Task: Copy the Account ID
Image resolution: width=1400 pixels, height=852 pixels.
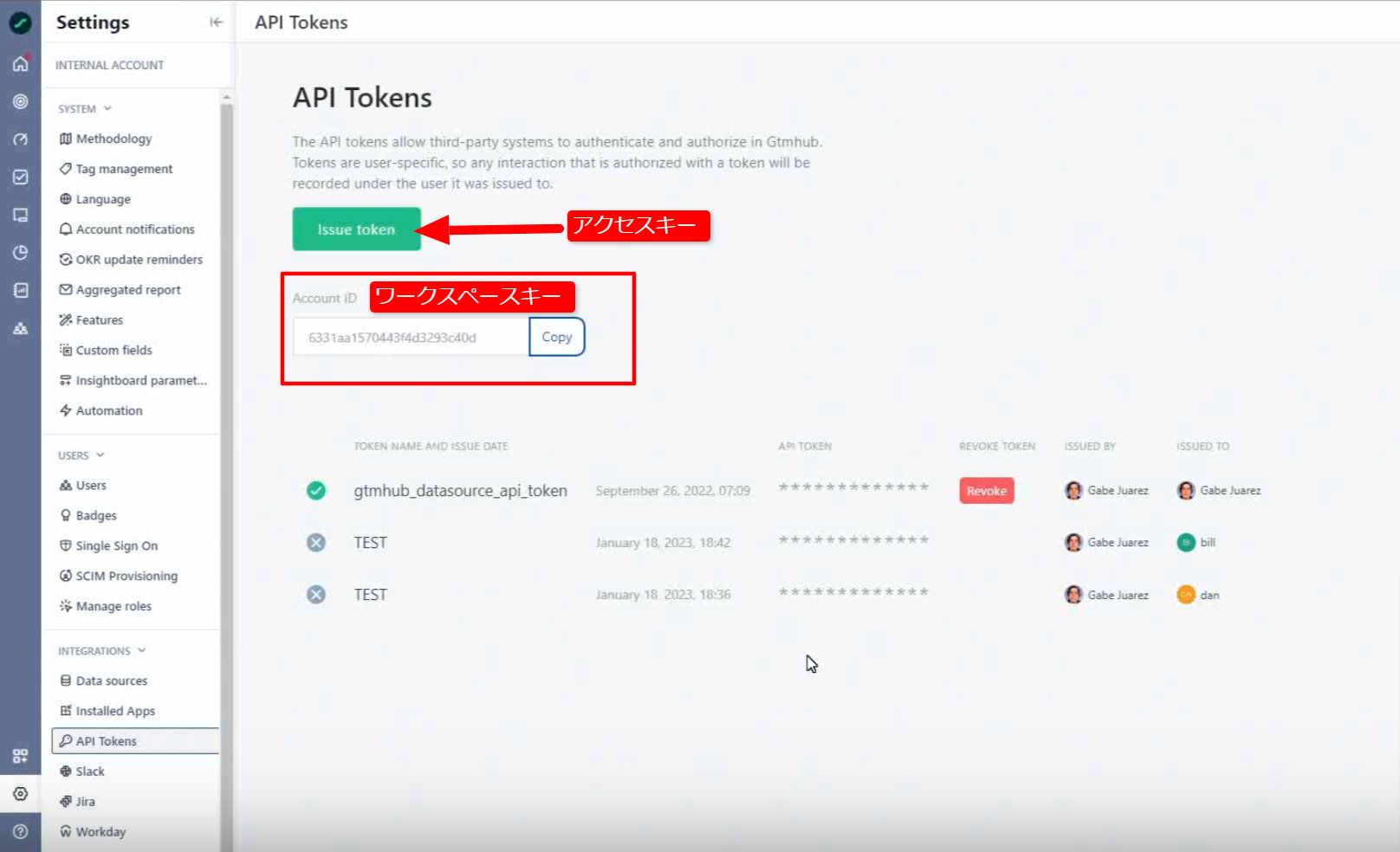Action: point(557,337)
